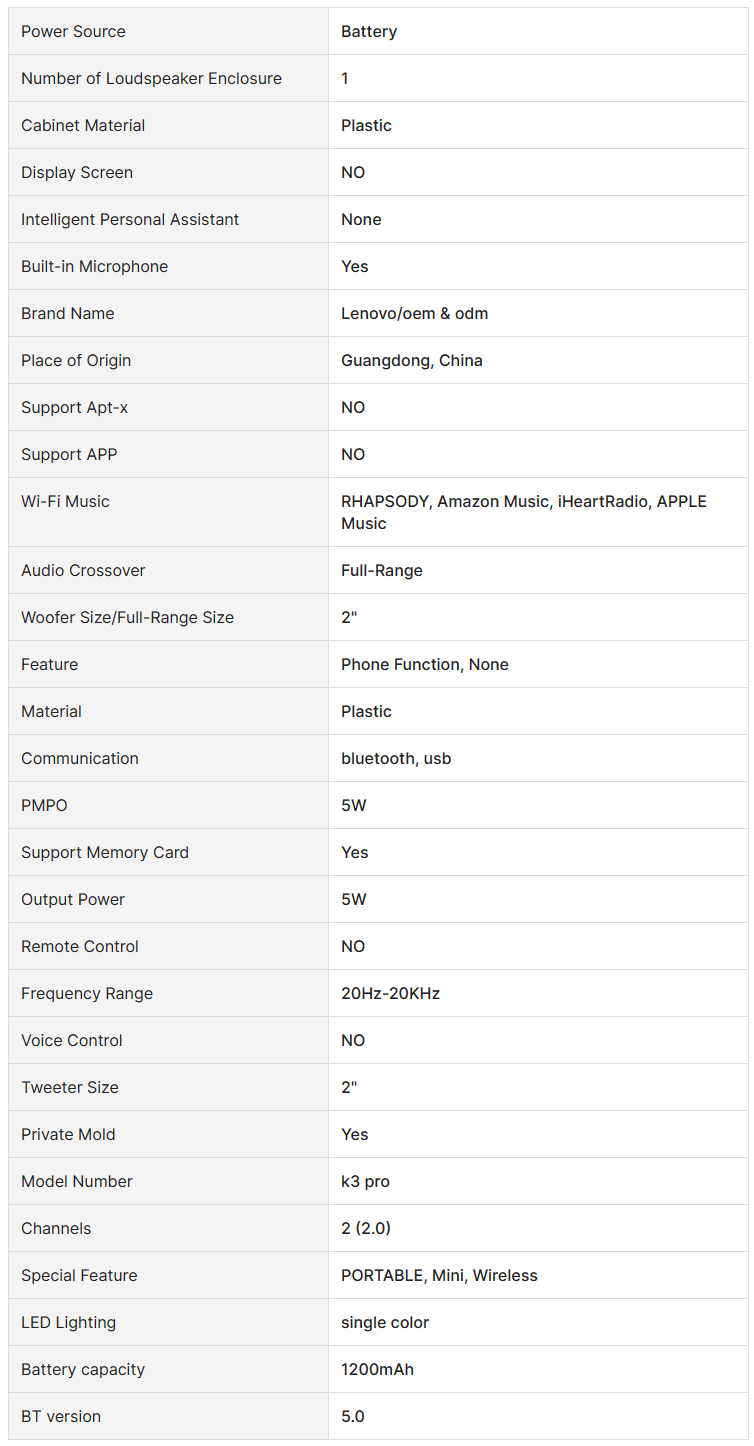The image size is (754, 1446).
Task: Select the "Battery" value text
Action: (369, 32)
